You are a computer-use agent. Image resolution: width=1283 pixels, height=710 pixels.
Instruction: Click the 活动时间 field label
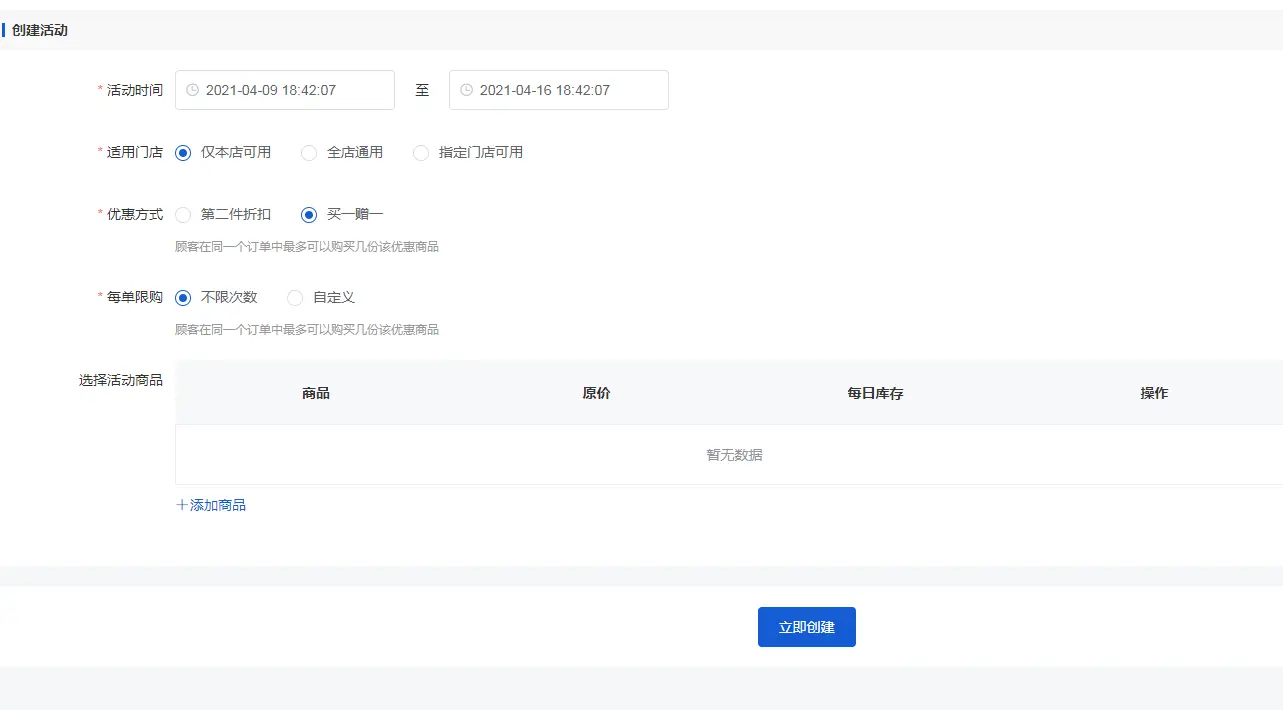135,90
